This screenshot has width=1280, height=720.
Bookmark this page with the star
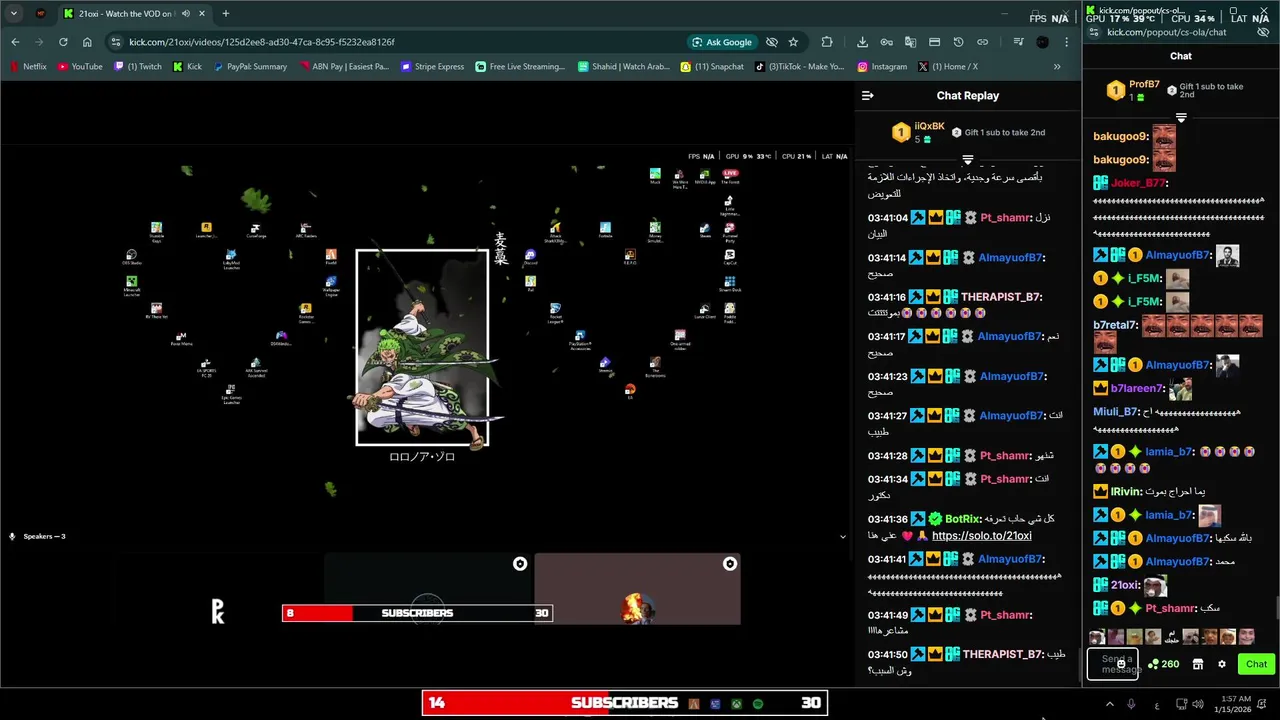pos(793,42)
